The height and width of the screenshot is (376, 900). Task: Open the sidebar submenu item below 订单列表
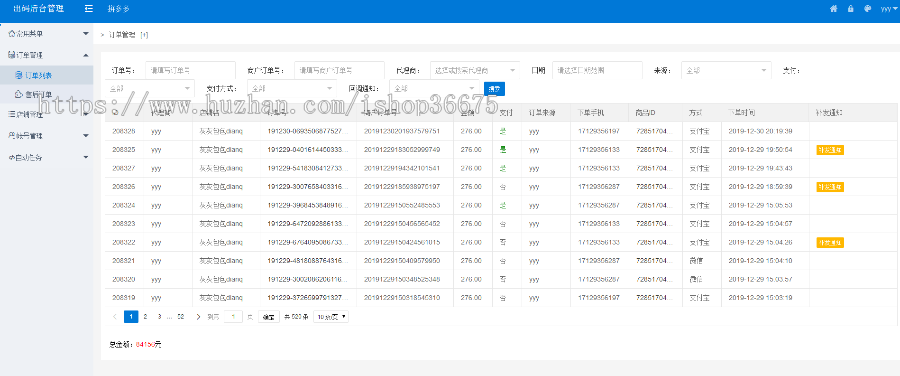tap(46, 94)
